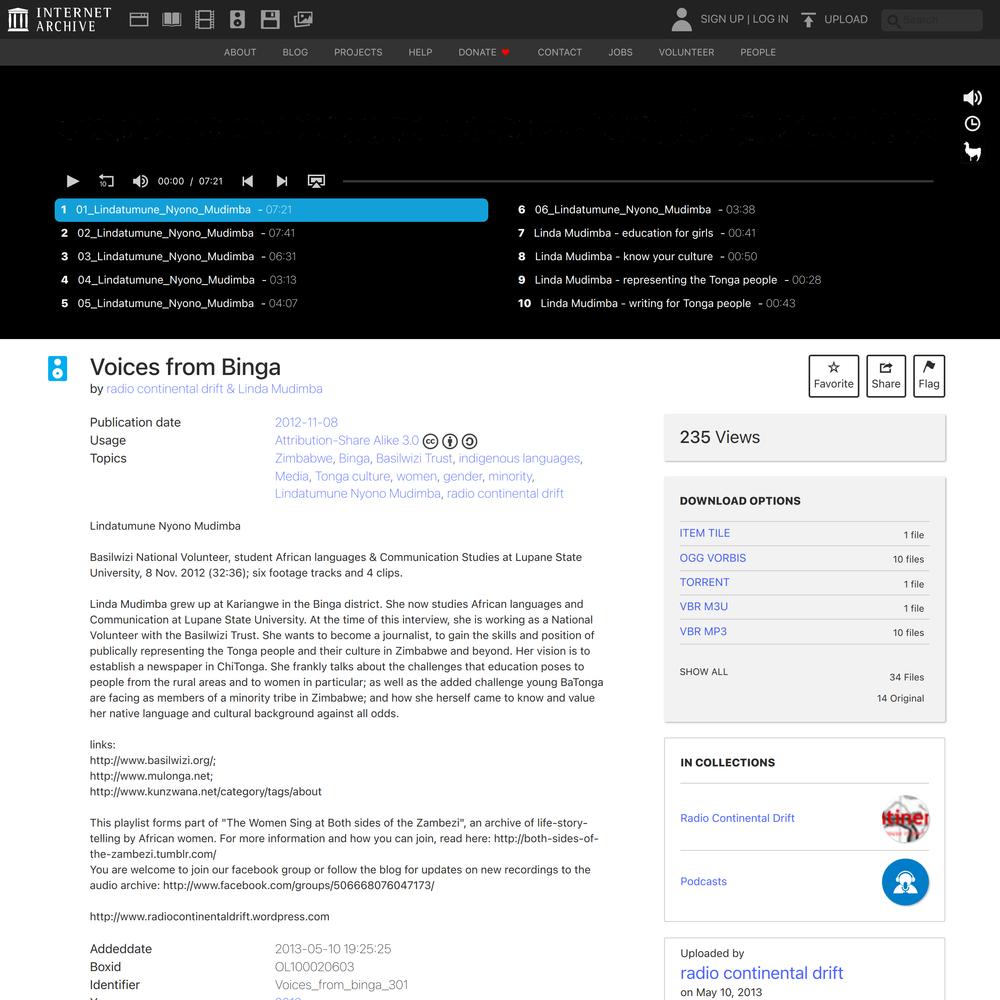Viewport: 1000px width, 1000px height.
Task: Open the Basilwizi Trust topic link
Action: click(x=414, y=459)
